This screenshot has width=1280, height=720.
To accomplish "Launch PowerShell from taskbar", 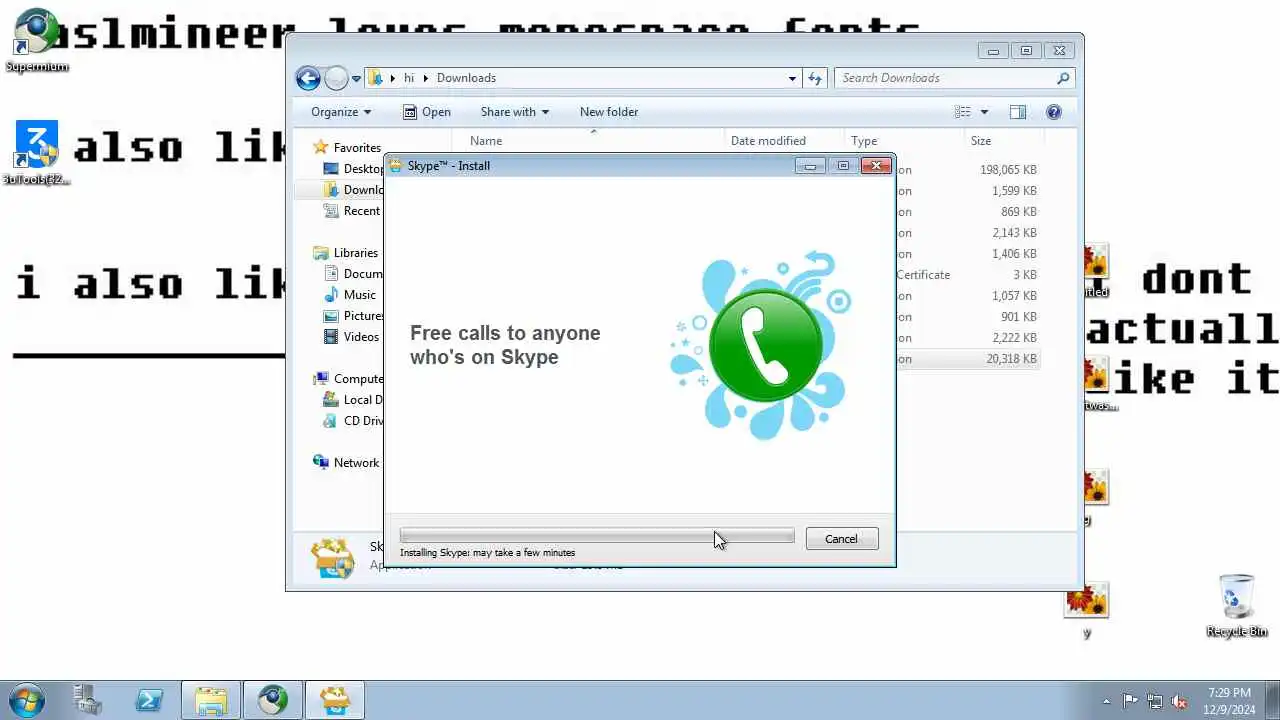I will [x=150, y=700].
